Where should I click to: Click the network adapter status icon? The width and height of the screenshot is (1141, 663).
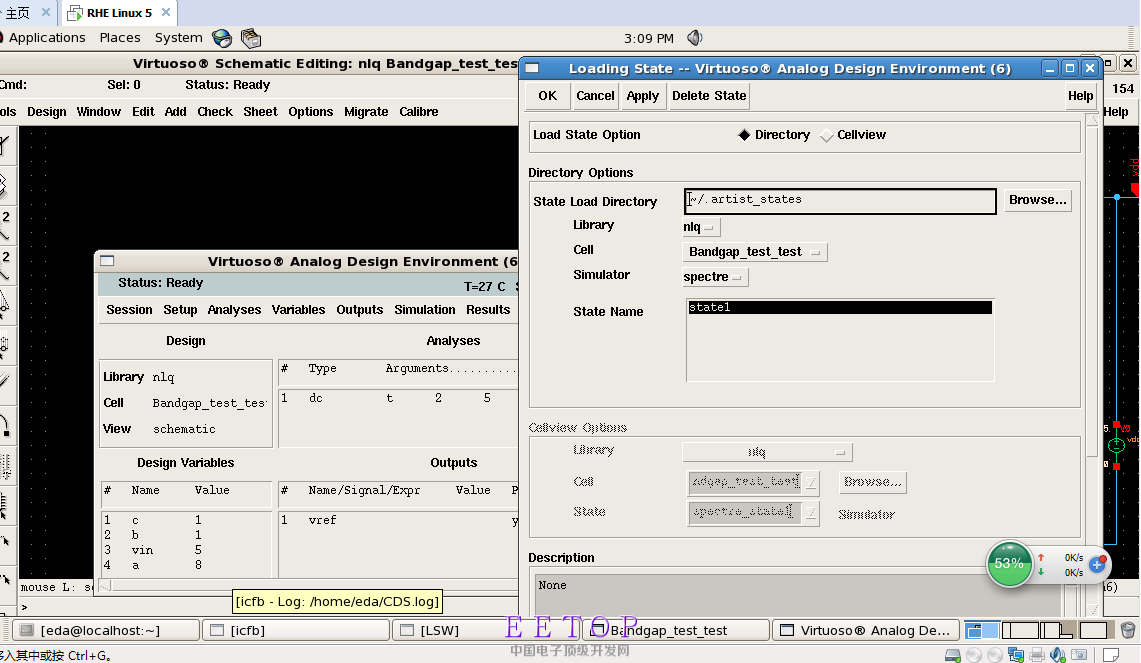1016,655
